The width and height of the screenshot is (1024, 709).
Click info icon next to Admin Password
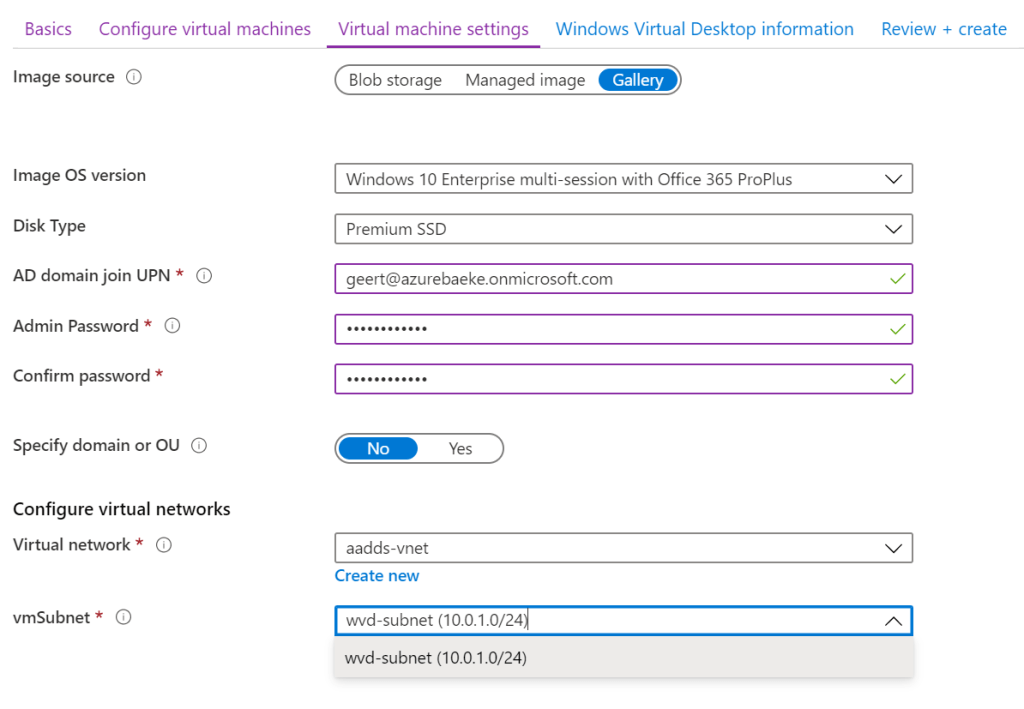tap(172, 326)
